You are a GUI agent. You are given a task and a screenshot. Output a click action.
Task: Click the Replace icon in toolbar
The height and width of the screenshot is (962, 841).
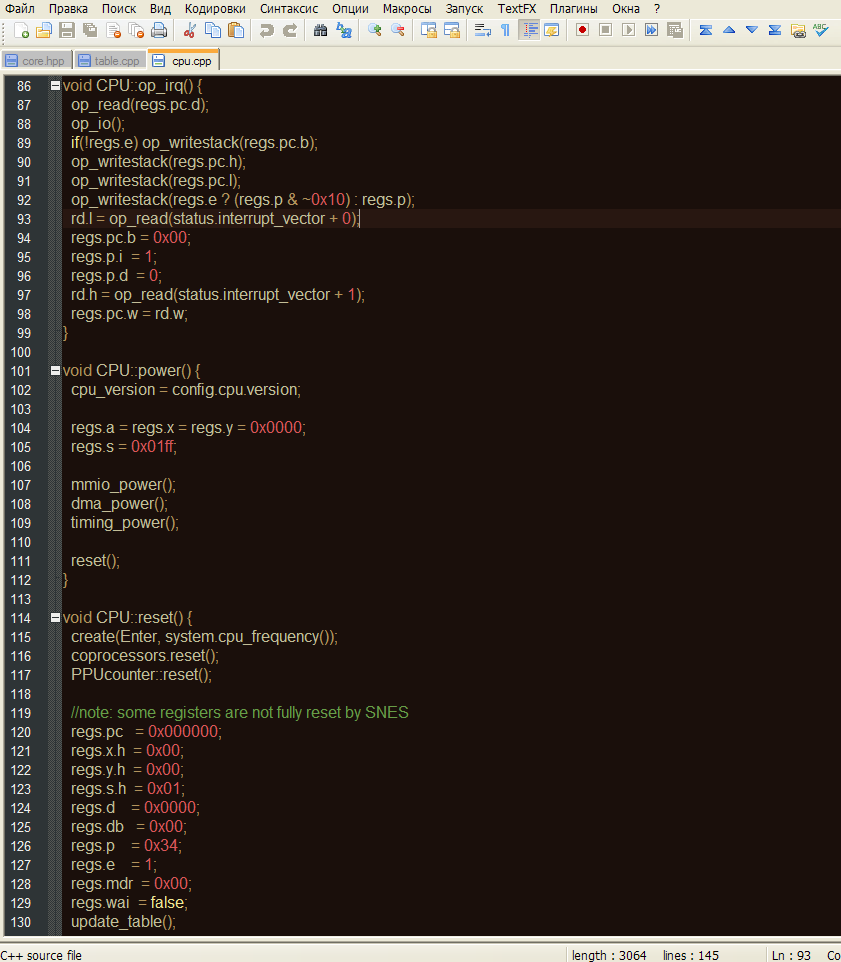(344, 30)
